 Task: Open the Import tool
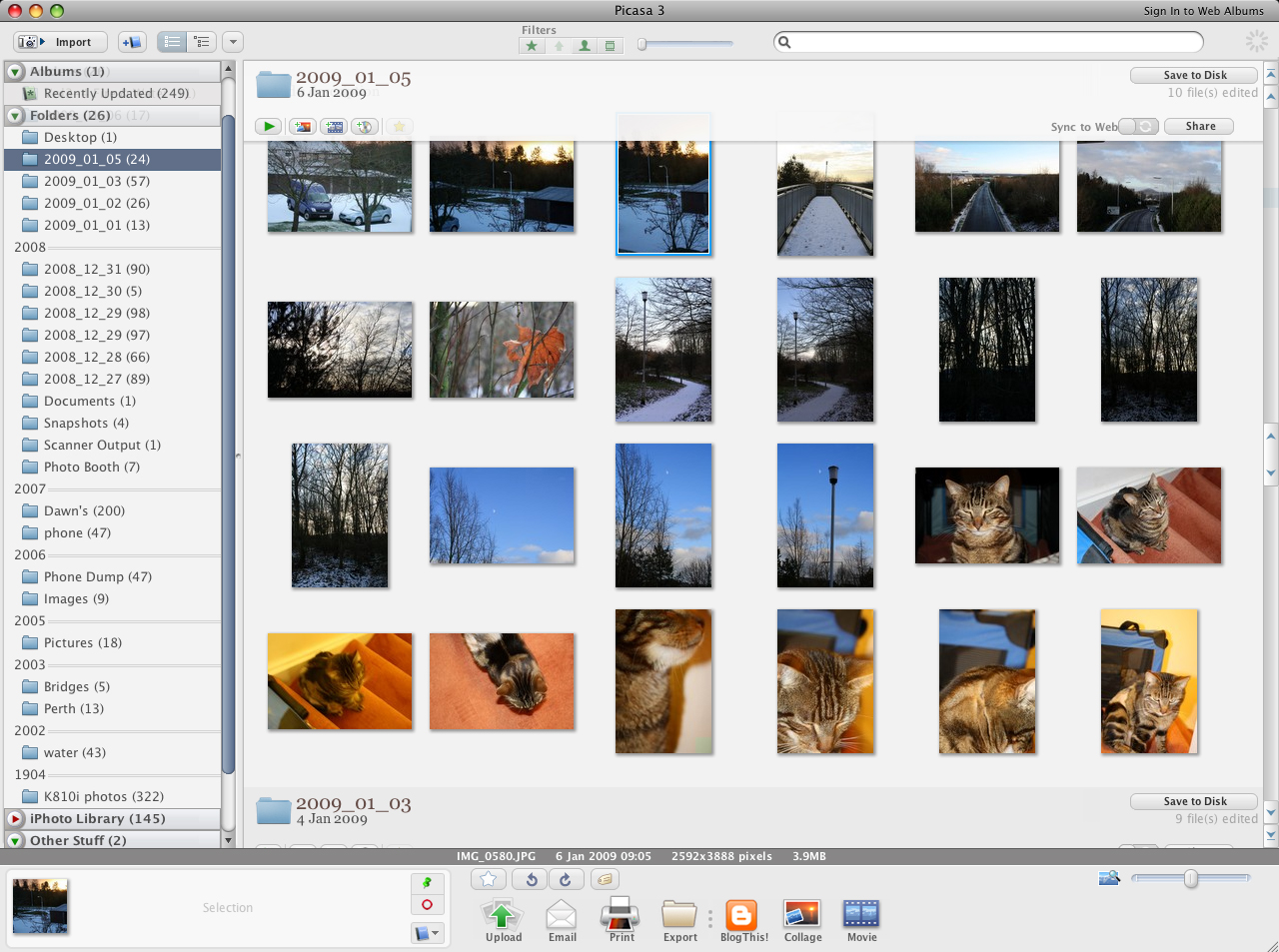coord(60,42)
